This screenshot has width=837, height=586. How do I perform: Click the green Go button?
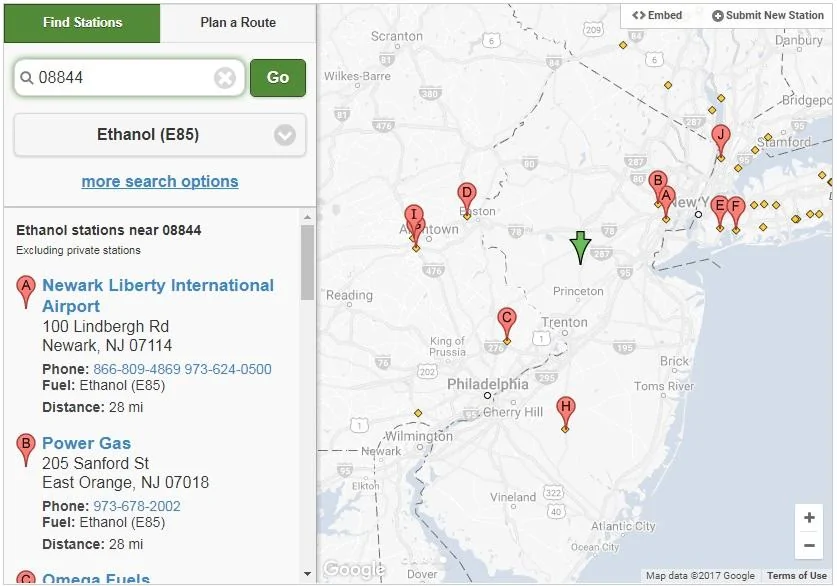click(278, 78)
